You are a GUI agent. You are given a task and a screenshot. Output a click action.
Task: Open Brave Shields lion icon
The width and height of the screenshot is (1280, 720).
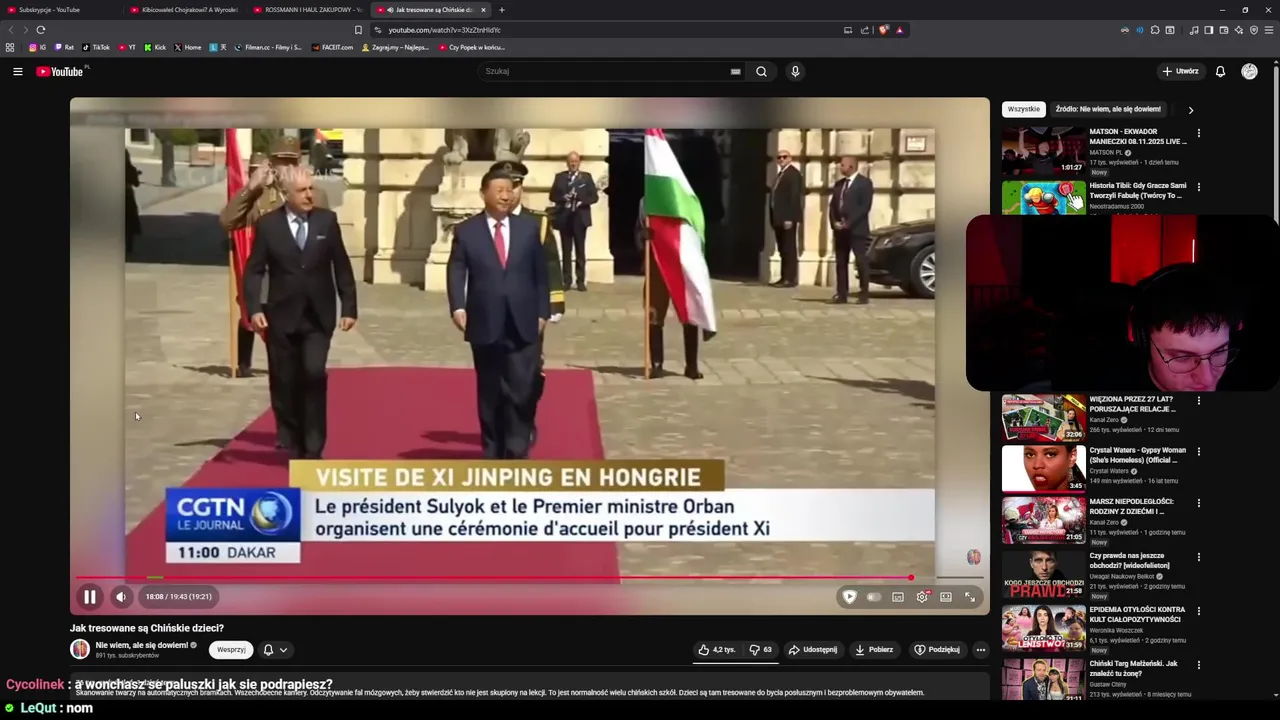coord(883,30)
